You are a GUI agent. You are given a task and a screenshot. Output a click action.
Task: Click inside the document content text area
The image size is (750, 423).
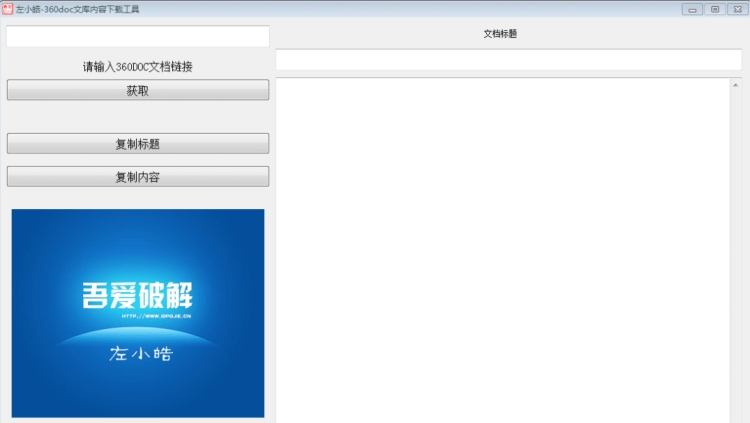tap(503, 250)
